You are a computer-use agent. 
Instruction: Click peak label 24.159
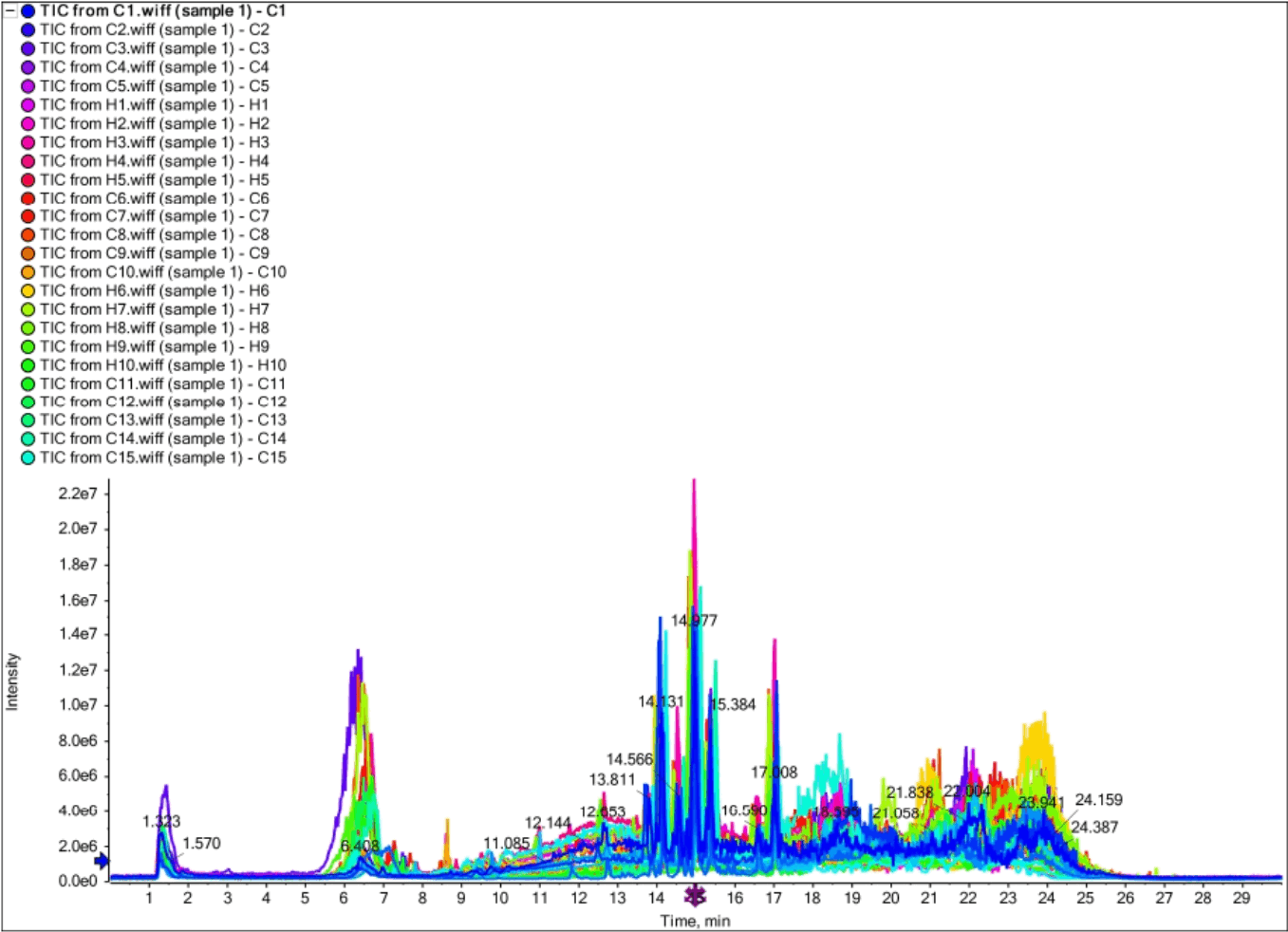[1098, 800]
